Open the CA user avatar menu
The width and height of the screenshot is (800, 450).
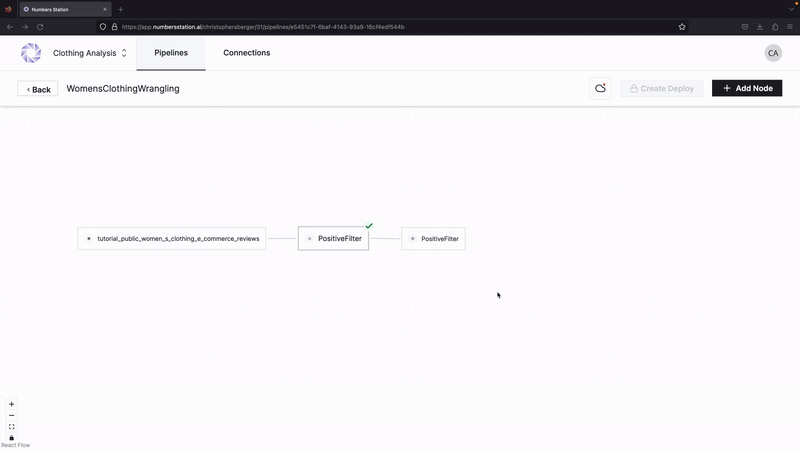click(773, 53)
